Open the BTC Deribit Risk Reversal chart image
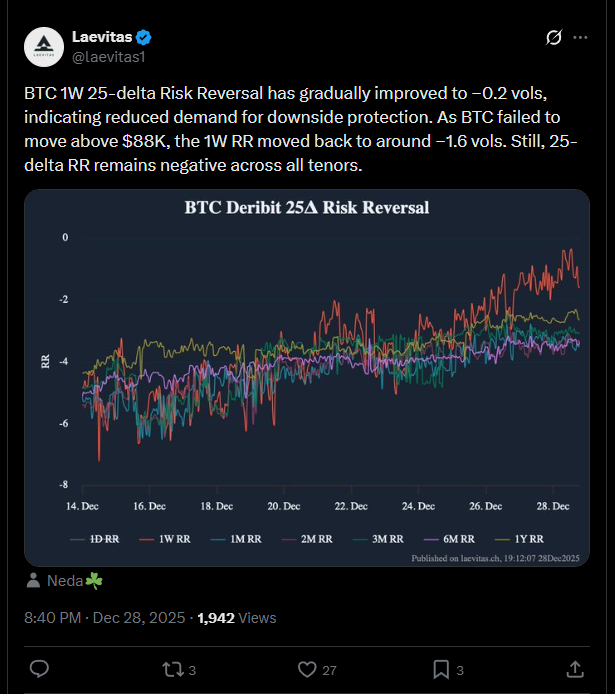 306,350
